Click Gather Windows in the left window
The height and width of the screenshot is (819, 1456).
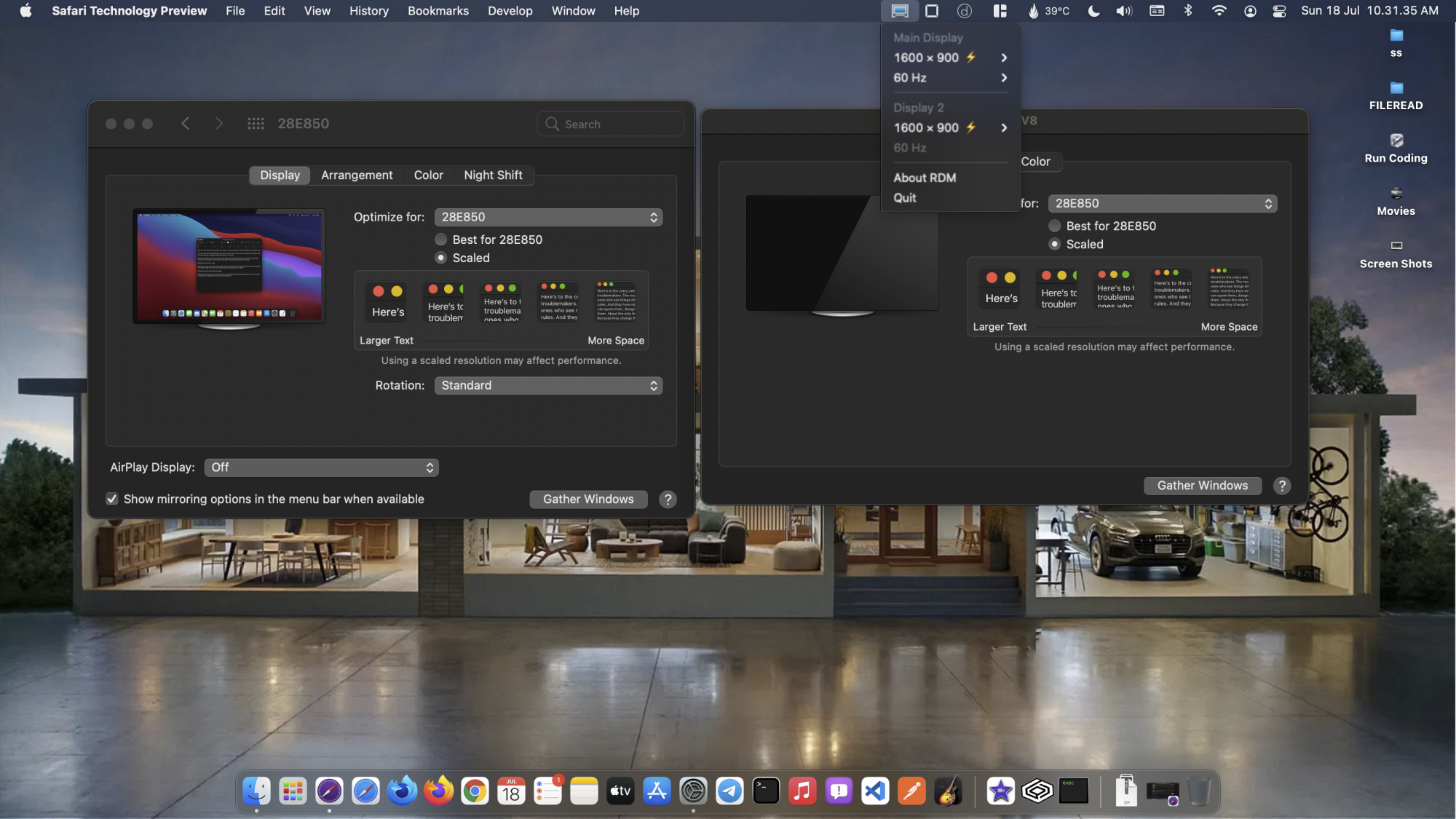click(588, 499)
